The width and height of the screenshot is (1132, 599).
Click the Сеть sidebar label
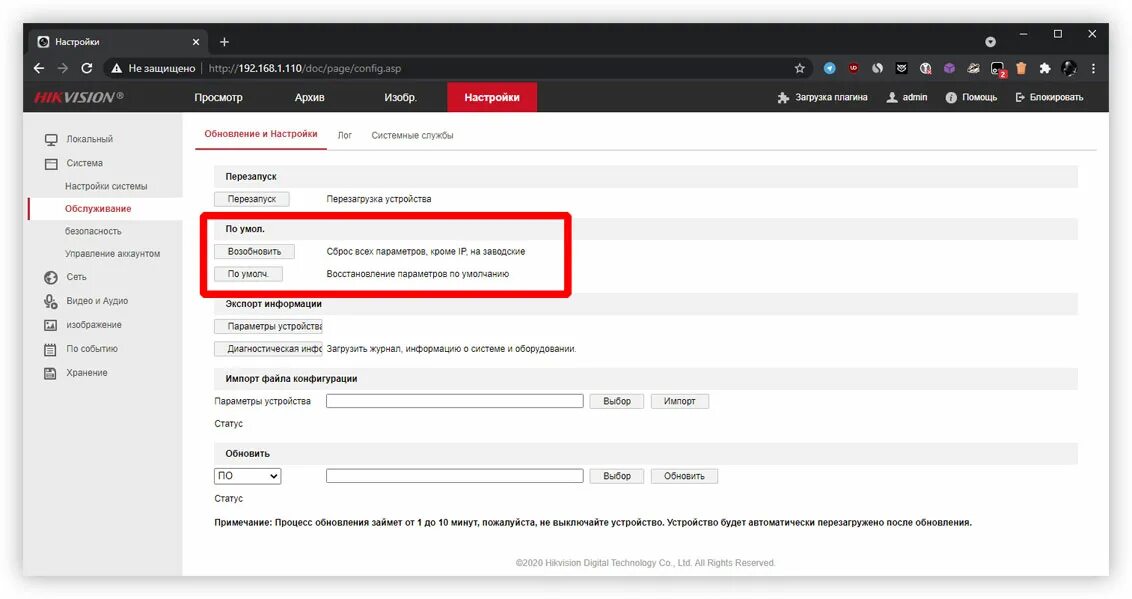pos(77,277)
